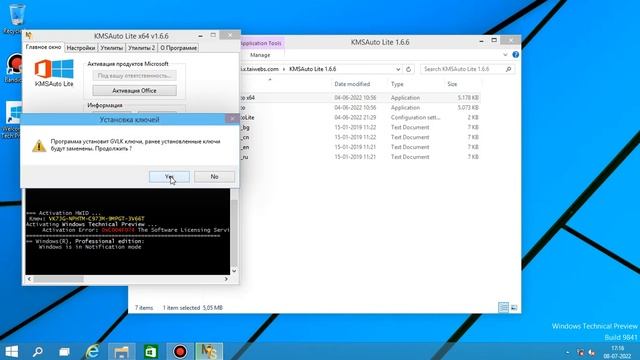The width and height of the screenshot is (640, 360).
Task: Click the taskbar clock and date
Action: [617, 352]
